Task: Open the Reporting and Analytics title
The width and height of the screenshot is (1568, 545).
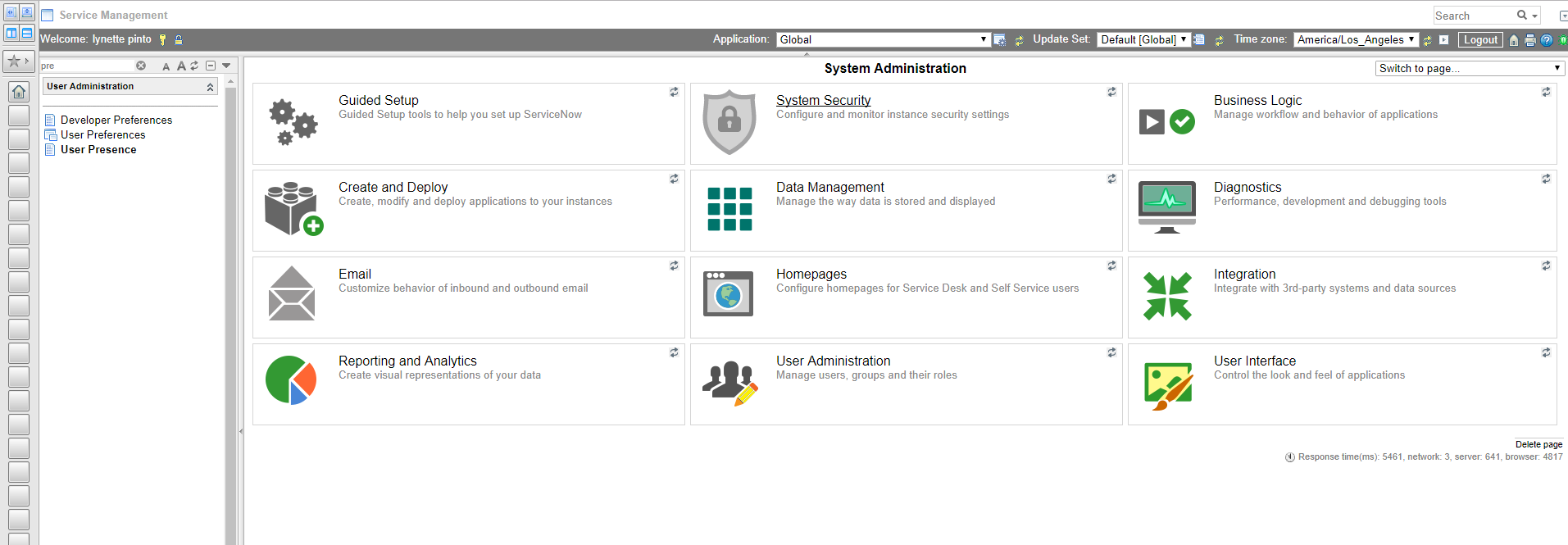Action: coord(407,361)
